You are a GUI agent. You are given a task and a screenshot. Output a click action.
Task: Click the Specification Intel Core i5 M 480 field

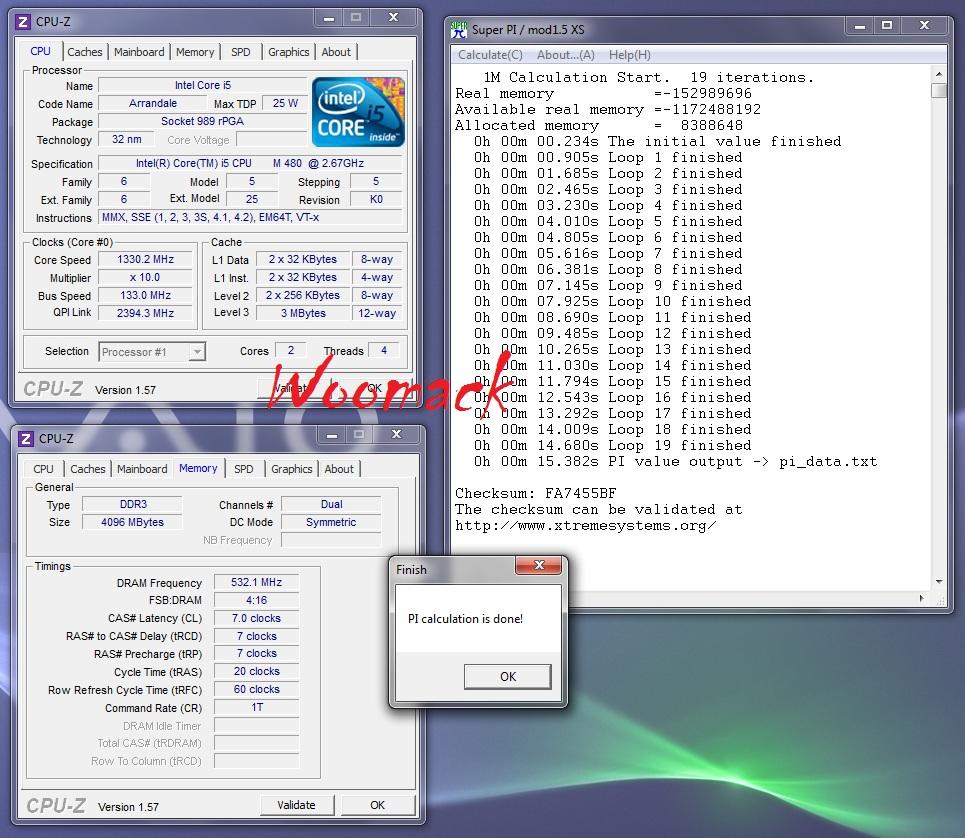250,164
